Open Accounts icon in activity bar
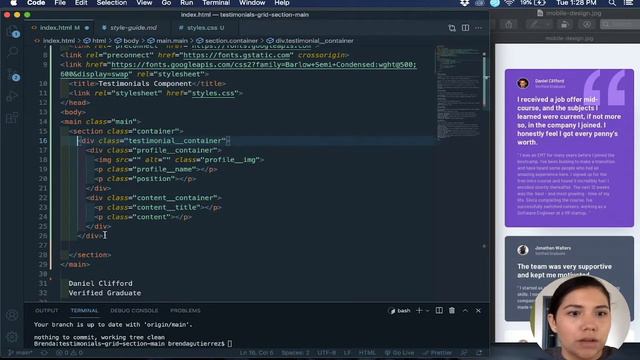 [x=12, y=315]
